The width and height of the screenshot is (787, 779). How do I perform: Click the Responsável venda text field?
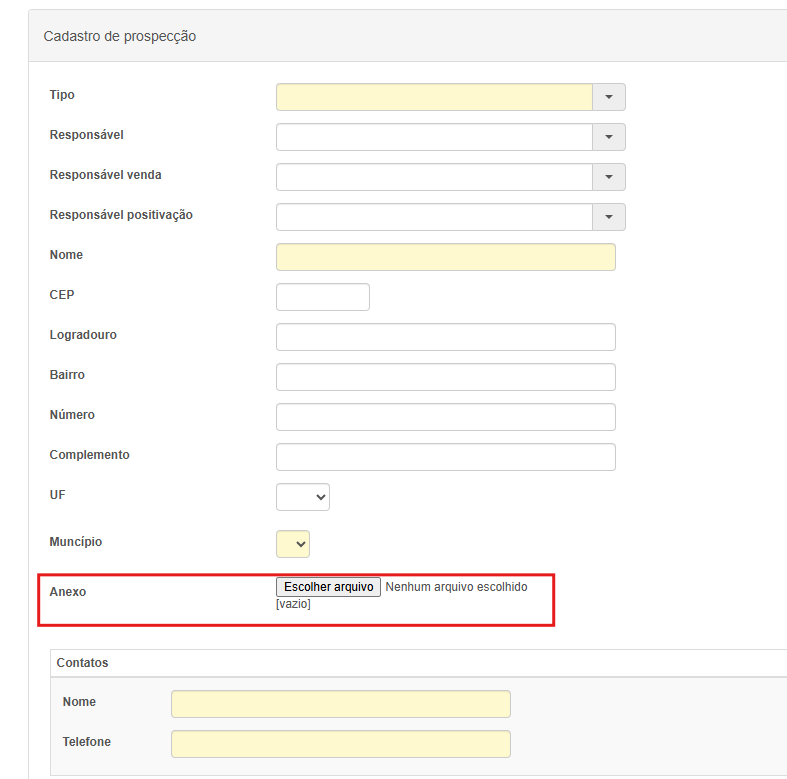pos(434,177)
